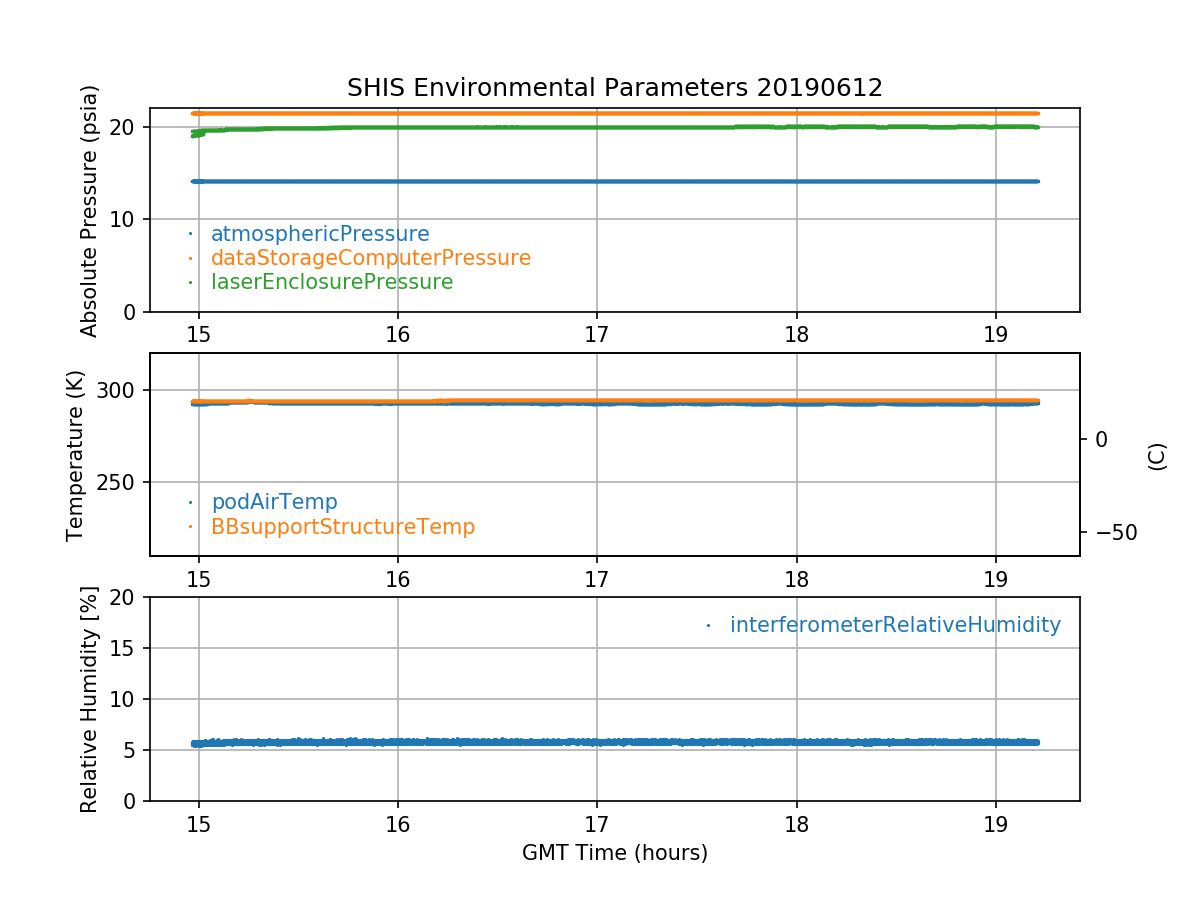Viewport: 1200px width, 900px height.
Task: Click the chart title SHIS Environmental Parameters 20190612
Action: point(614,88)
